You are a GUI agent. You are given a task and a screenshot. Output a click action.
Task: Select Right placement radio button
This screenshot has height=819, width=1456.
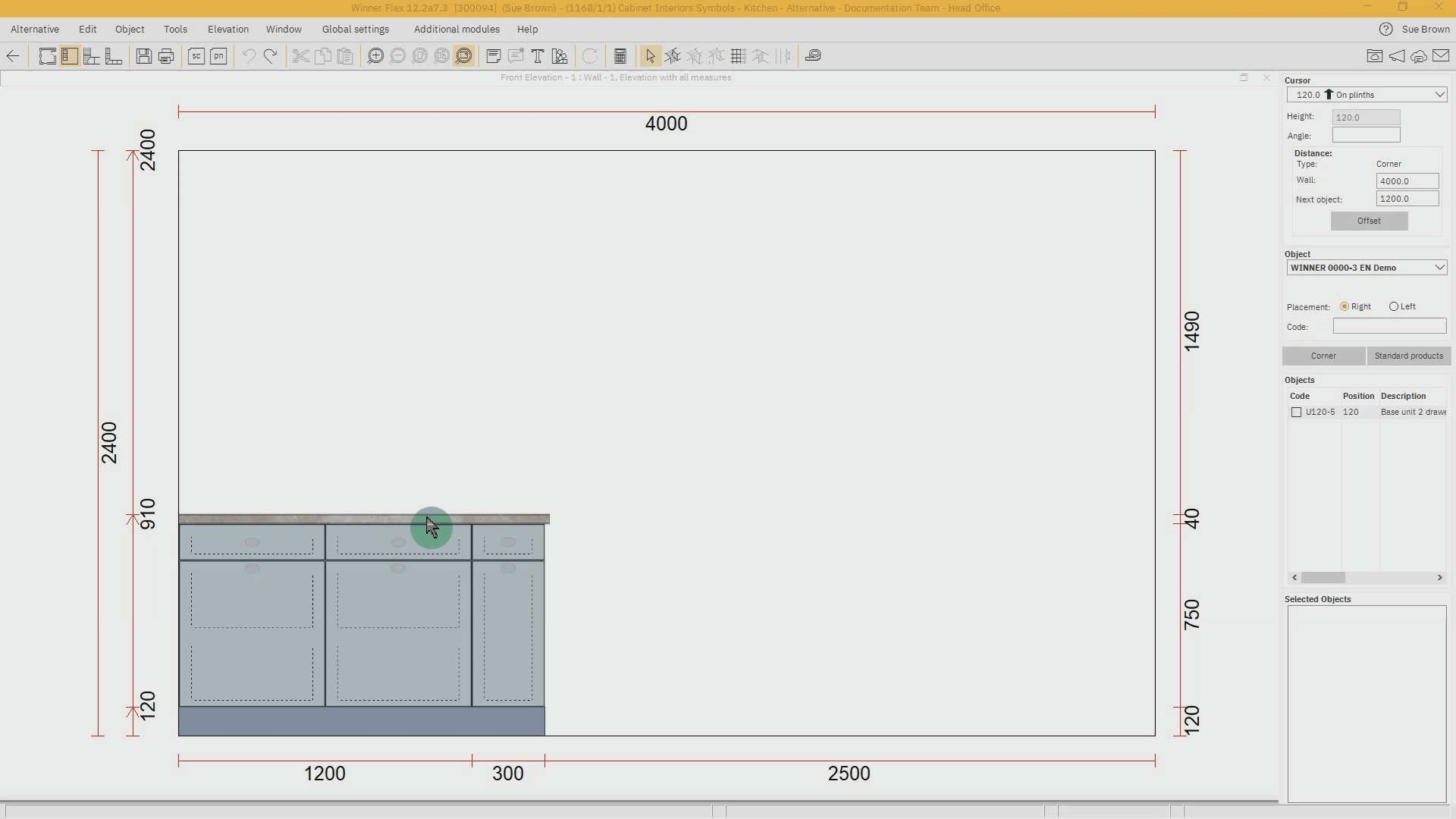[x=1343, y=306]
